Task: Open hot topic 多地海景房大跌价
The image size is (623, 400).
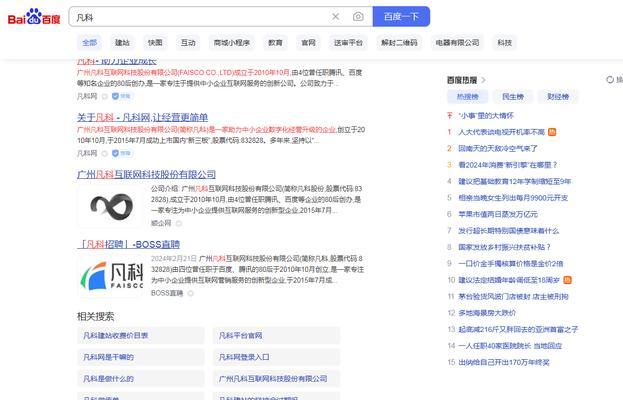Action: tap(487, 313)
